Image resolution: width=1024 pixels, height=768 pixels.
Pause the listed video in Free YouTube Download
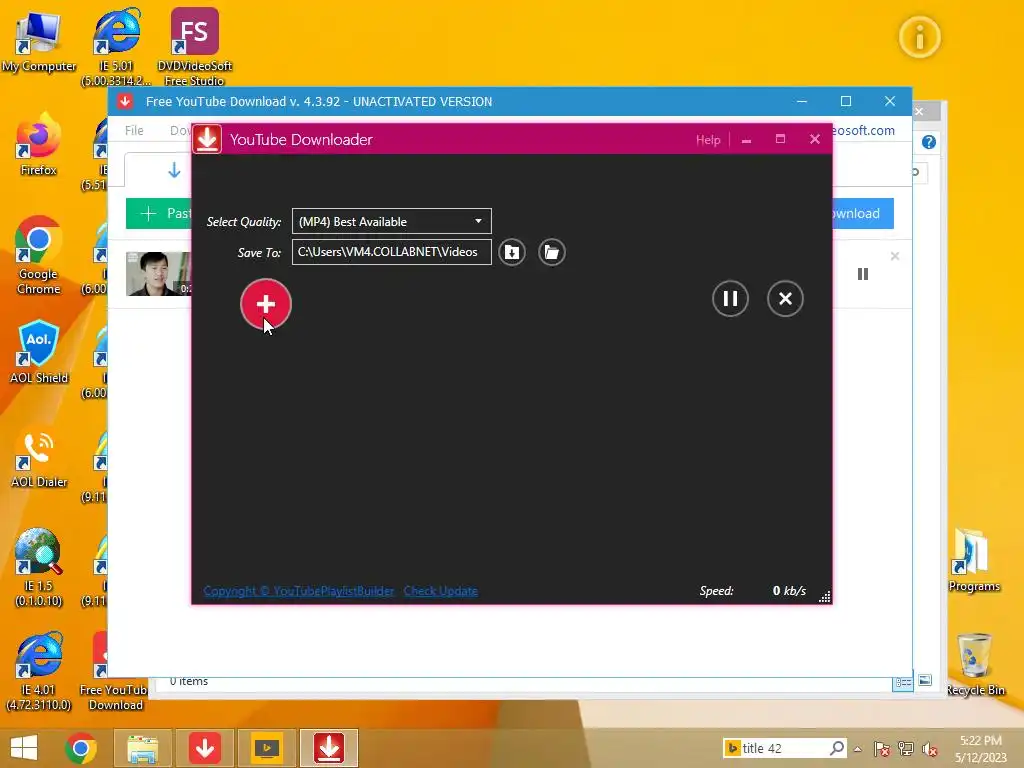point(863,274)
